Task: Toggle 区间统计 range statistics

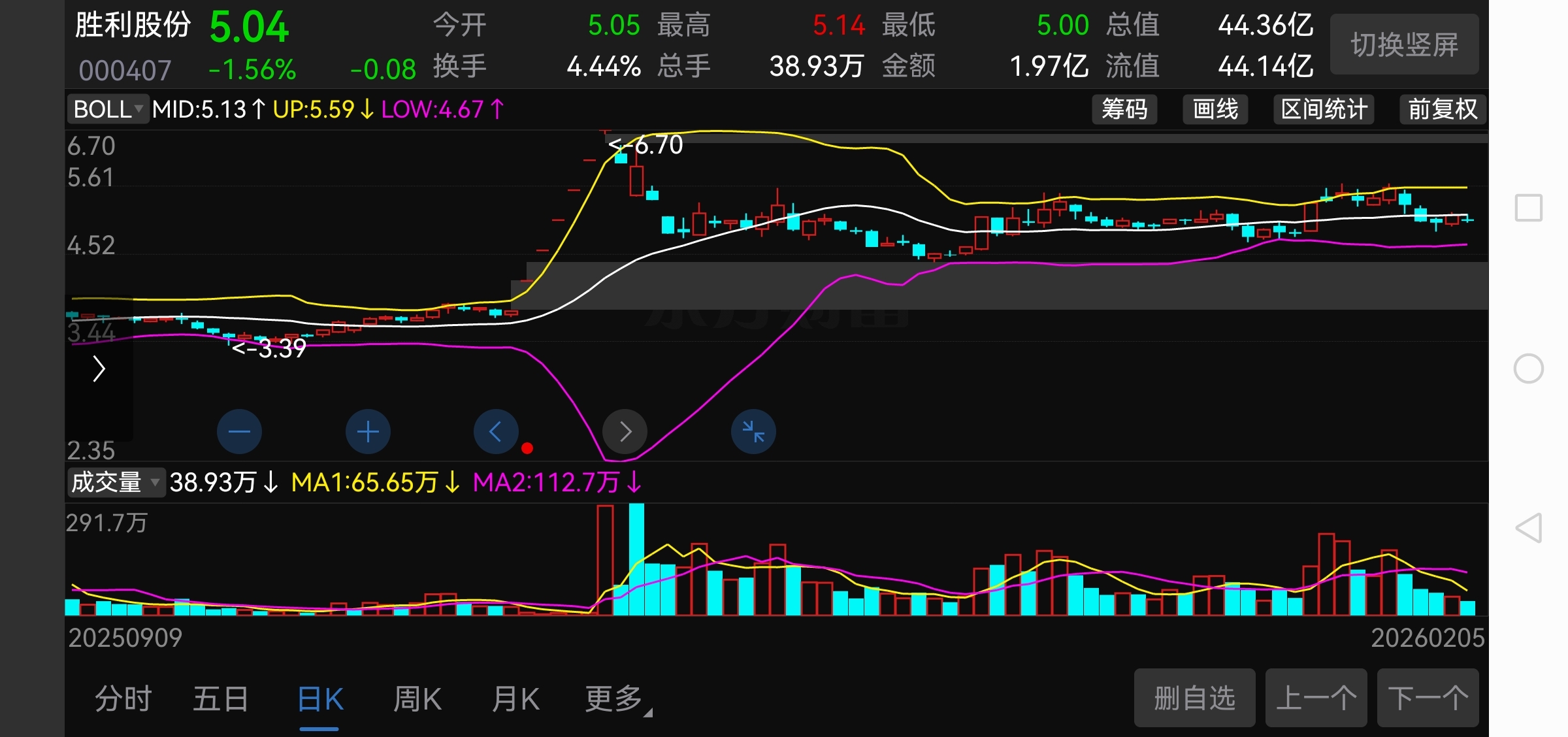Action: click(1324, 109)
